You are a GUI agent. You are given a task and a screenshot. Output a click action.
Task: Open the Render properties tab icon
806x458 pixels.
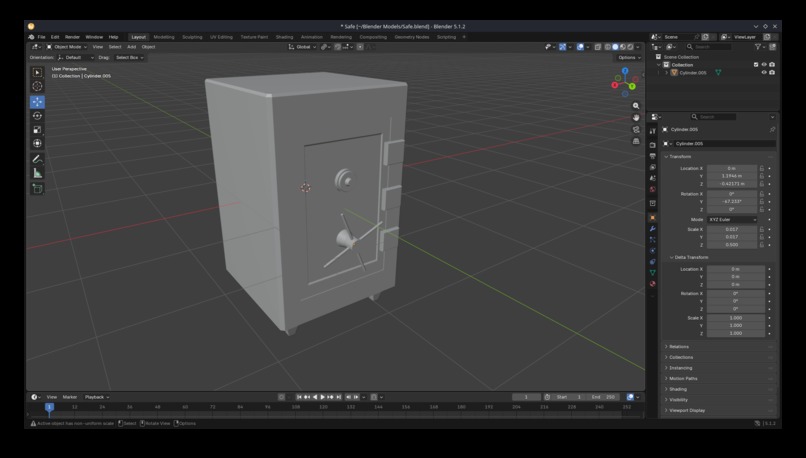[x=652, y=145]
